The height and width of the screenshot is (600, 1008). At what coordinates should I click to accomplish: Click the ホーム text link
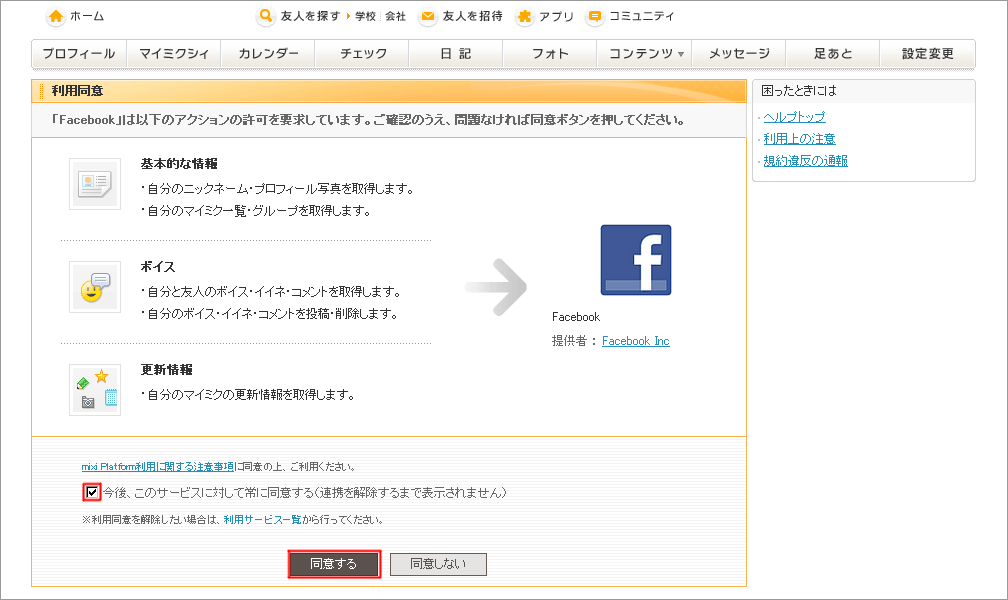coord(87,16)
